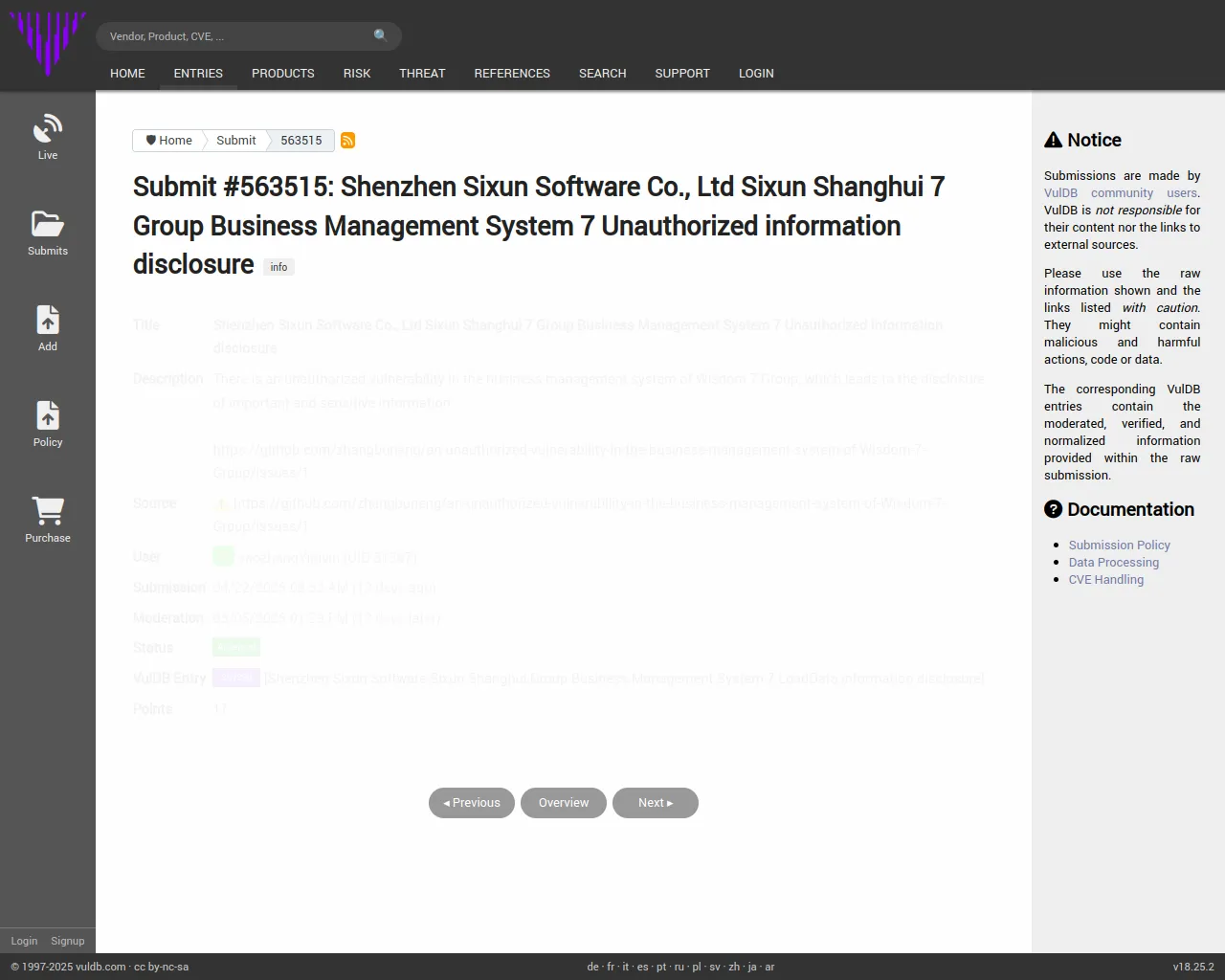Screen dimensions: 1225x980
Task: Click the search magnifier icon
Action: [x=381, y=35]
